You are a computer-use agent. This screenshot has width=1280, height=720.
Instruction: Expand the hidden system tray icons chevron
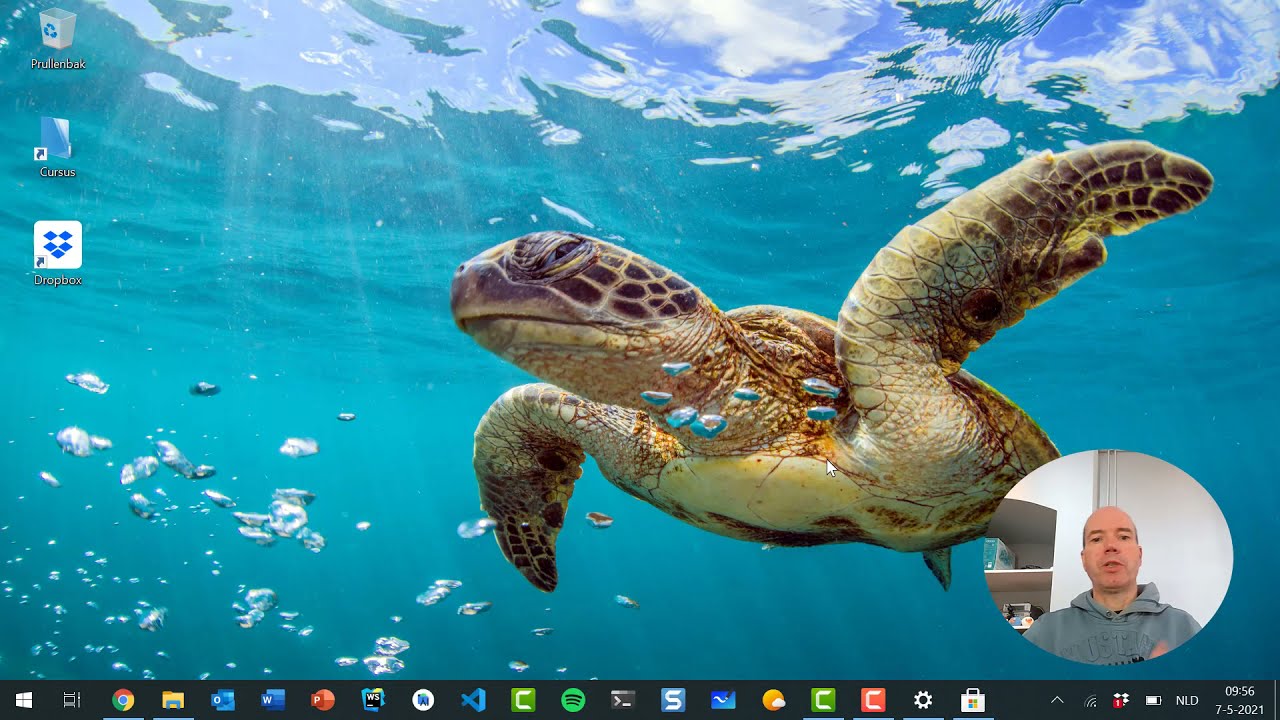(x=1057, y=700)
